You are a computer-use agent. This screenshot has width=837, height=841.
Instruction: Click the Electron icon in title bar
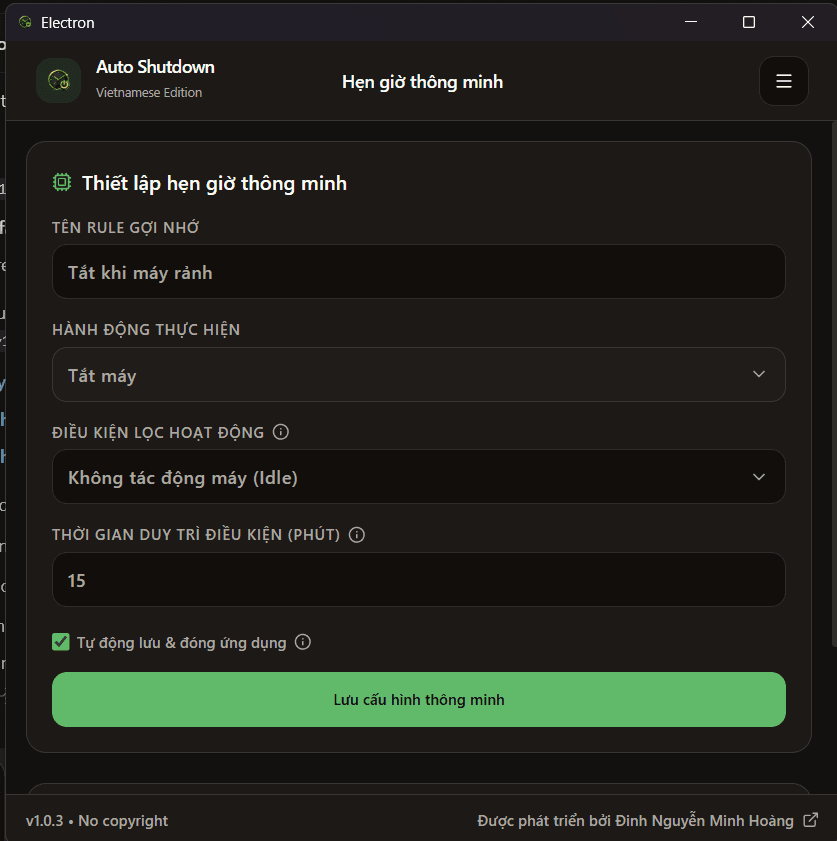(25, 22)
